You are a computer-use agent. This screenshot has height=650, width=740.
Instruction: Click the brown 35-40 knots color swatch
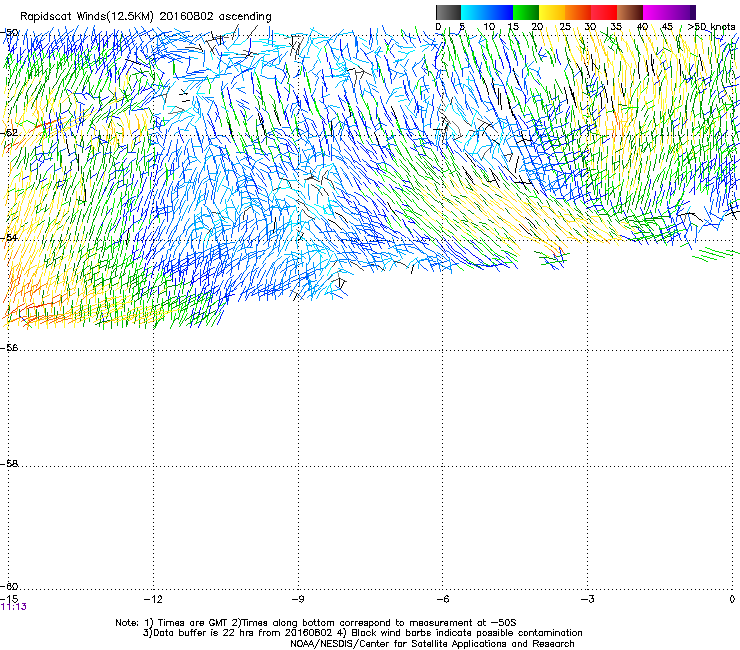point(630,12)
